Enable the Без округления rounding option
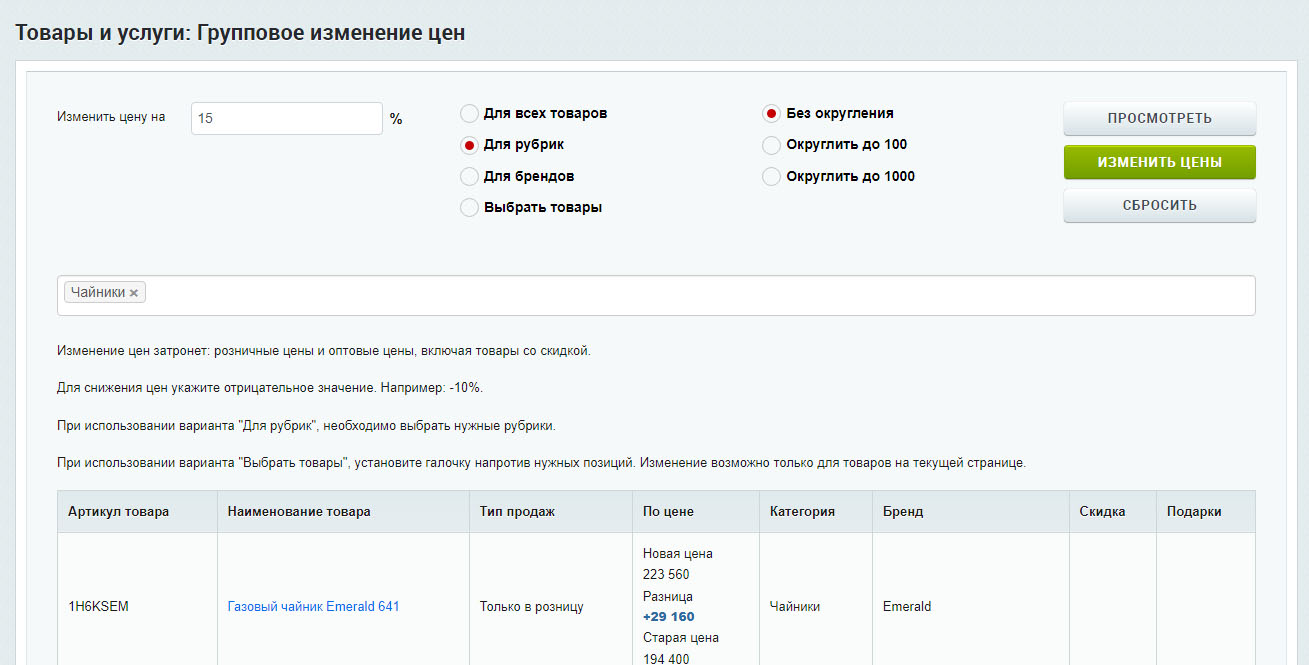1309x665 pixels. click(771, 114)
